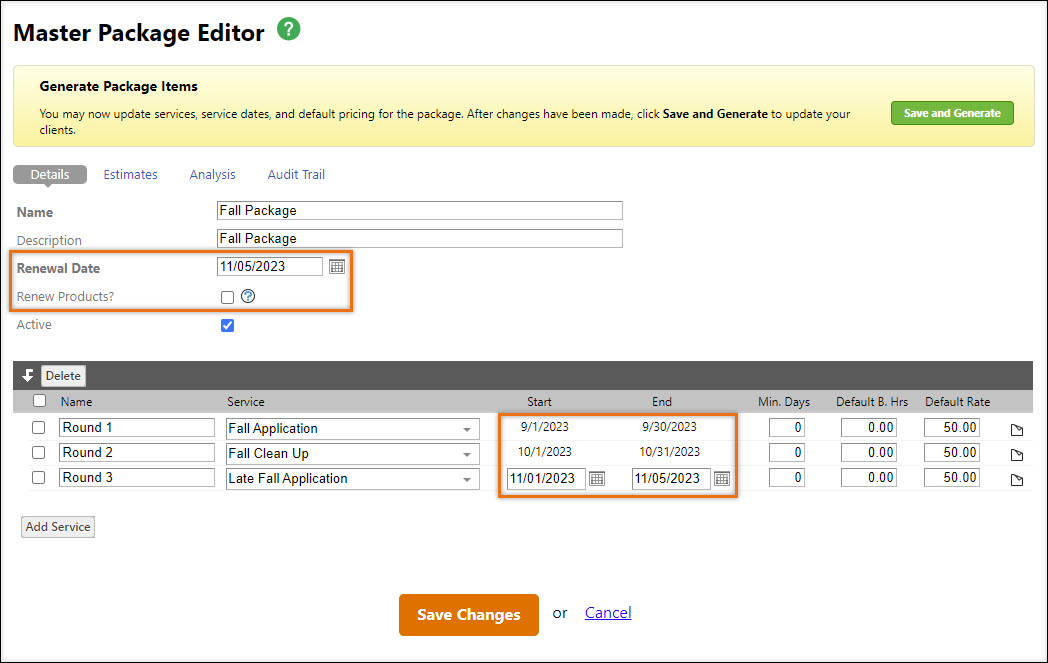Expand the Late Fall Application service dropdown

point(466,479)
